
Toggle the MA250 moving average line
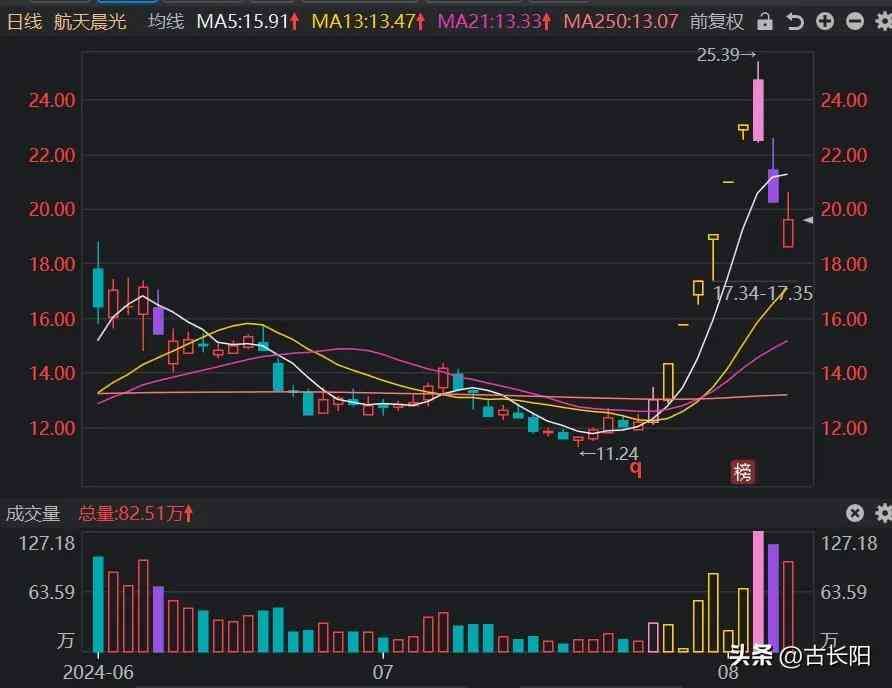[620, 21]
